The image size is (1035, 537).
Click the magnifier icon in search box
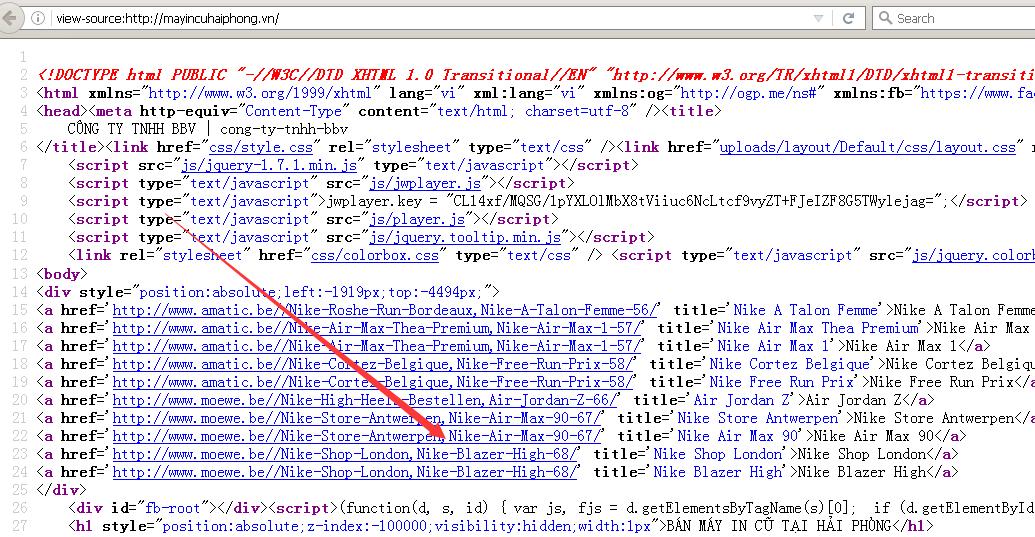pos(885,18)
